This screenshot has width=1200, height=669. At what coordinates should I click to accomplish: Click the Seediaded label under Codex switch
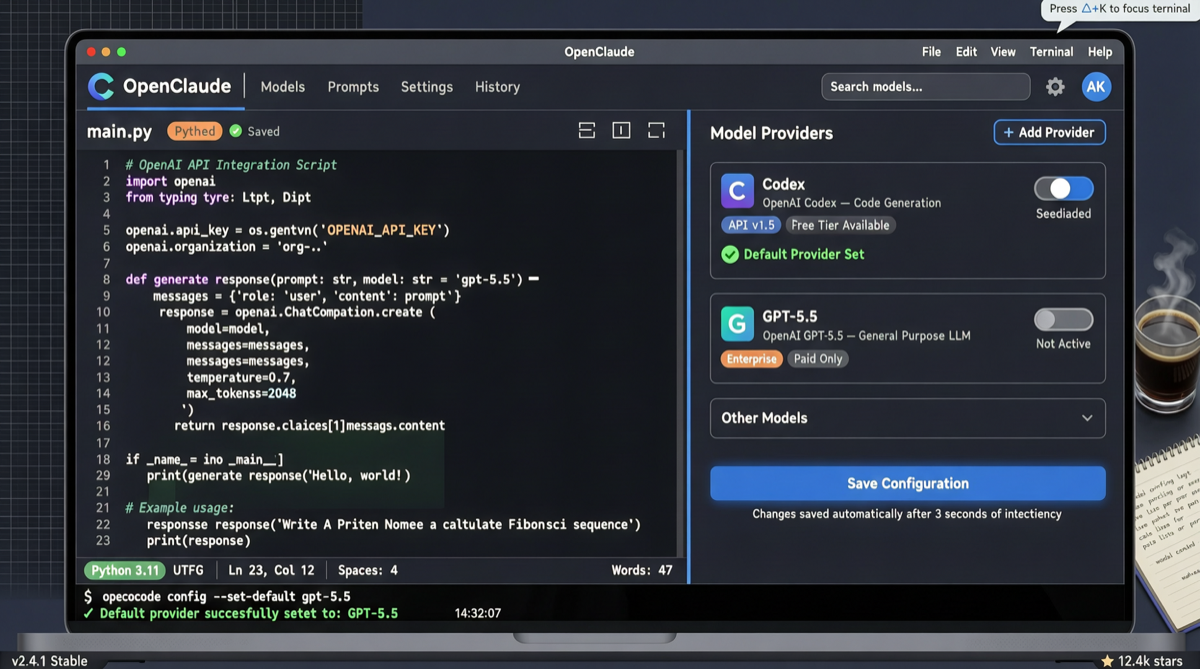click(x=1063, y=214)
